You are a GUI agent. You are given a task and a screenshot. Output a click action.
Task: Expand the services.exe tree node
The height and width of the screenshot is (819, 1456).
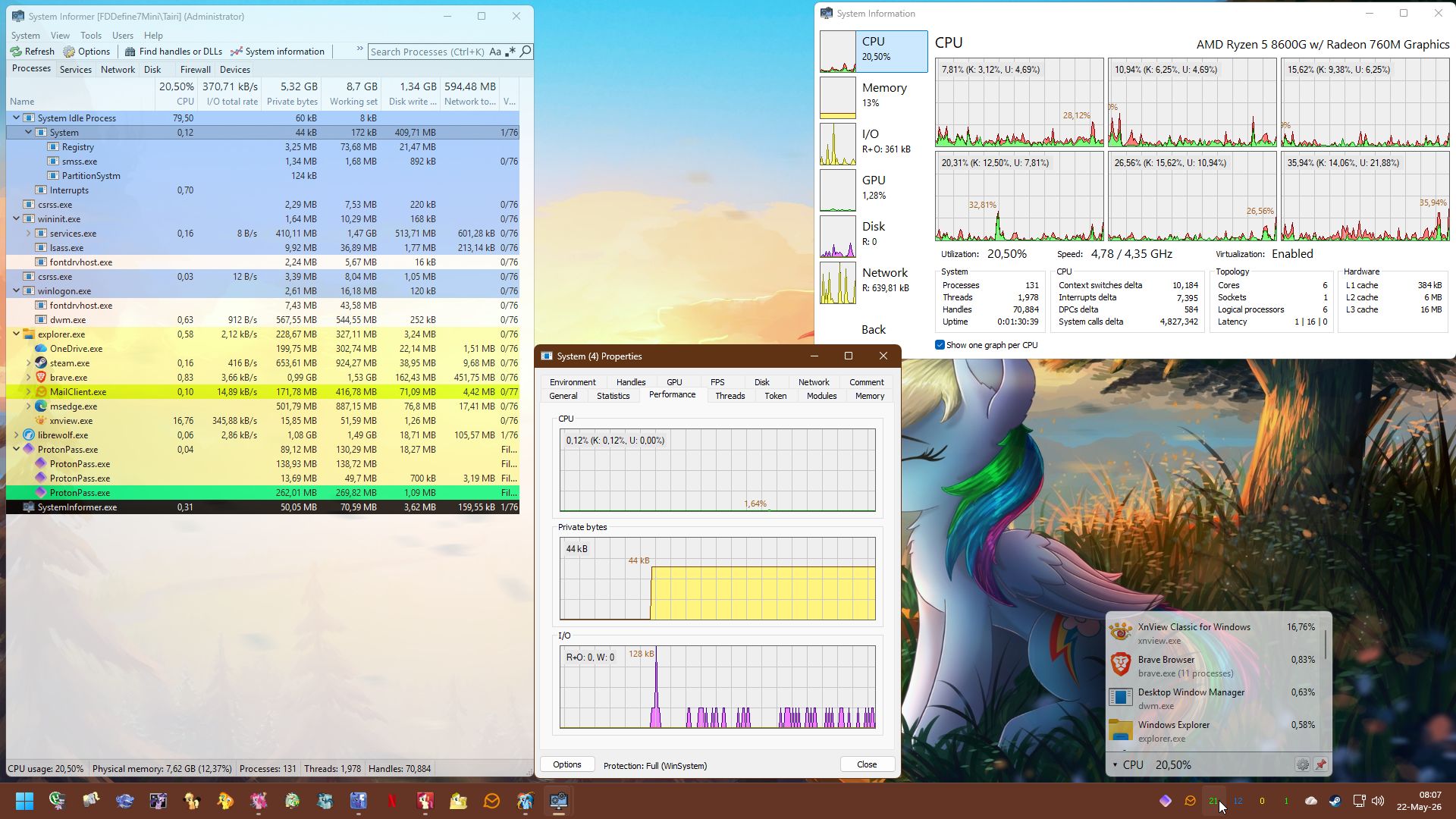(28, 234)
